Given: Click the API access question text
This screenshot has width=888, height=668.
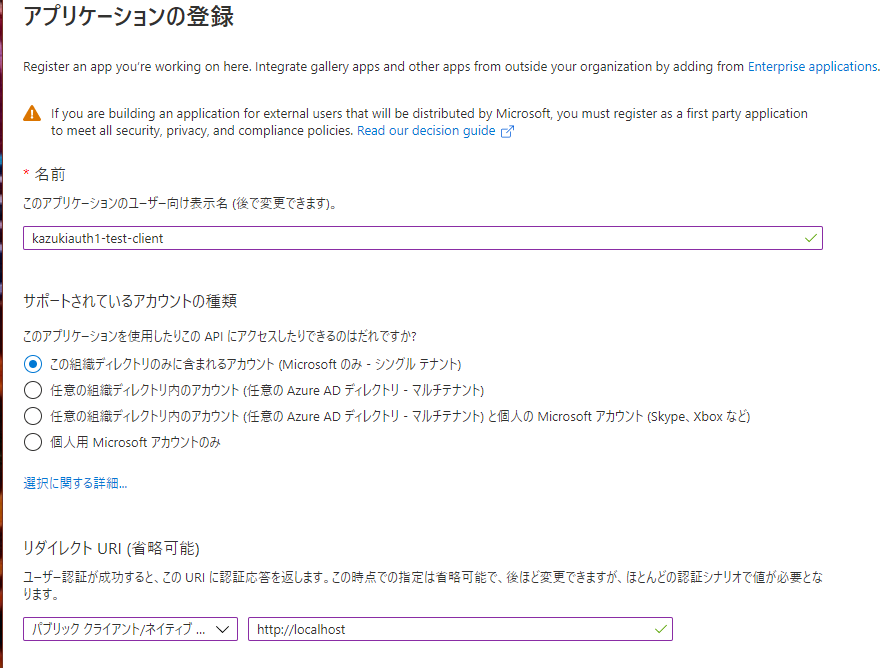Looking at the screenshot, I should coord(220,336).
